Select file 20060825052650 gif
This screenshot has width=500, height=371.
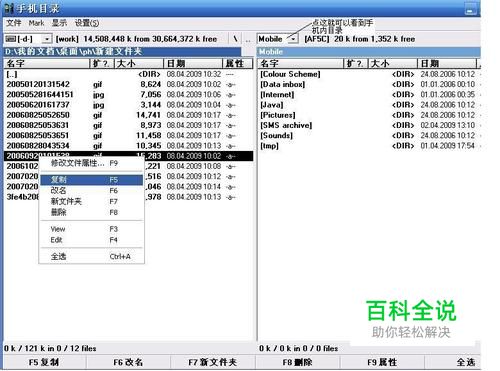128,115
